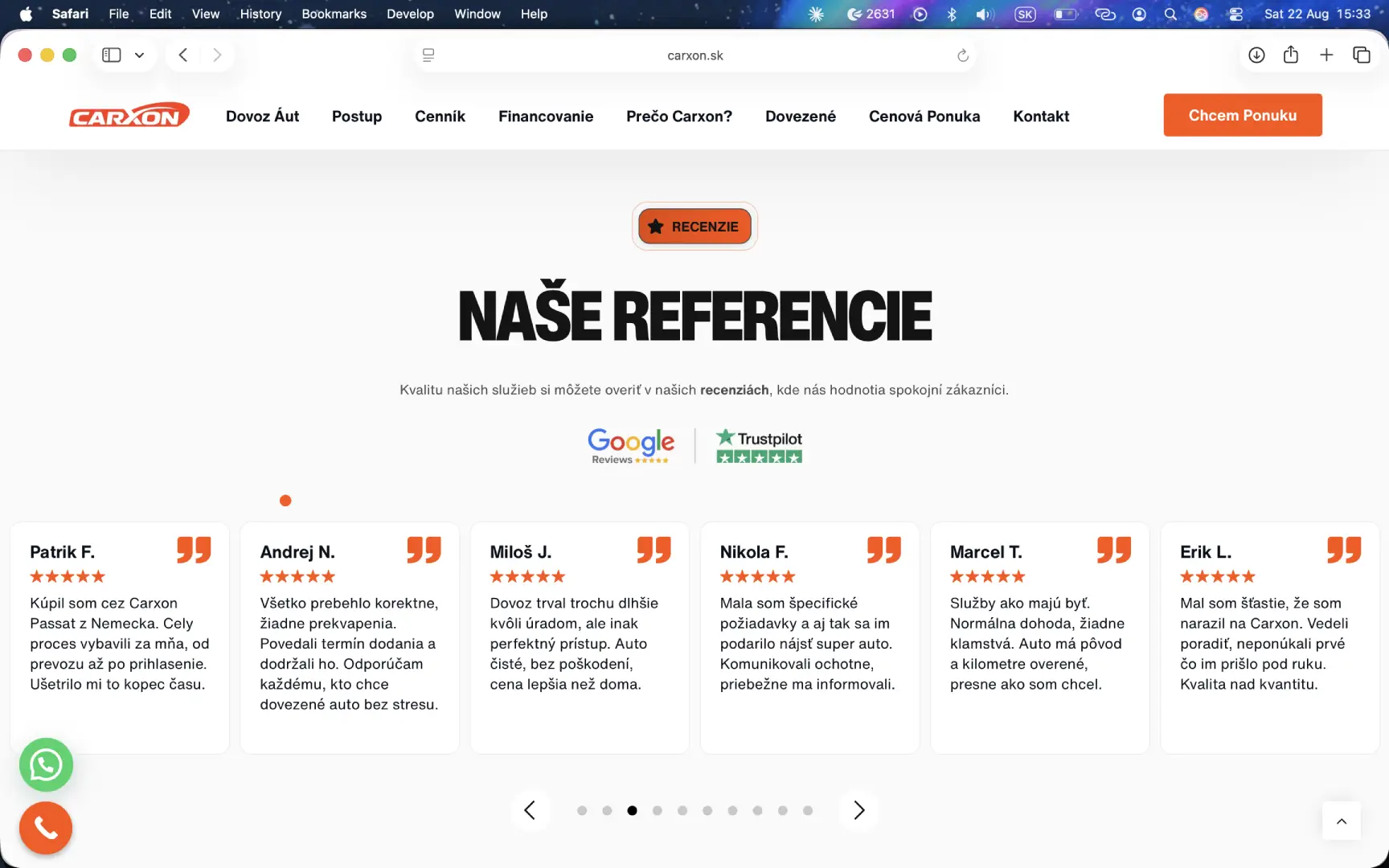Open the Kontakt link
The image size is (1389, 868).
tap(1041, 117)
